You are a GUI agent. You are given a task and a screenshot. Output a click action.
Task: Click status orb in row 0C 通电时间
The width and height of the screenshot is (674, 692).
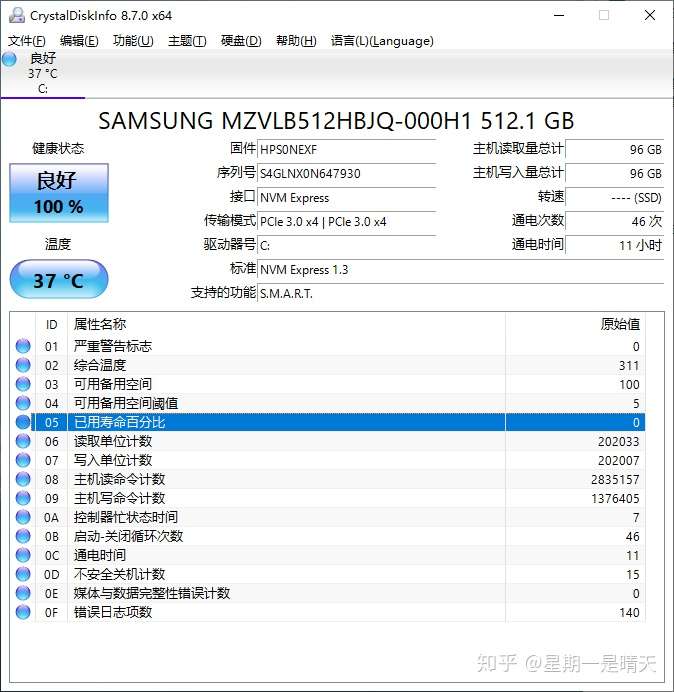[x=23, y=555]
